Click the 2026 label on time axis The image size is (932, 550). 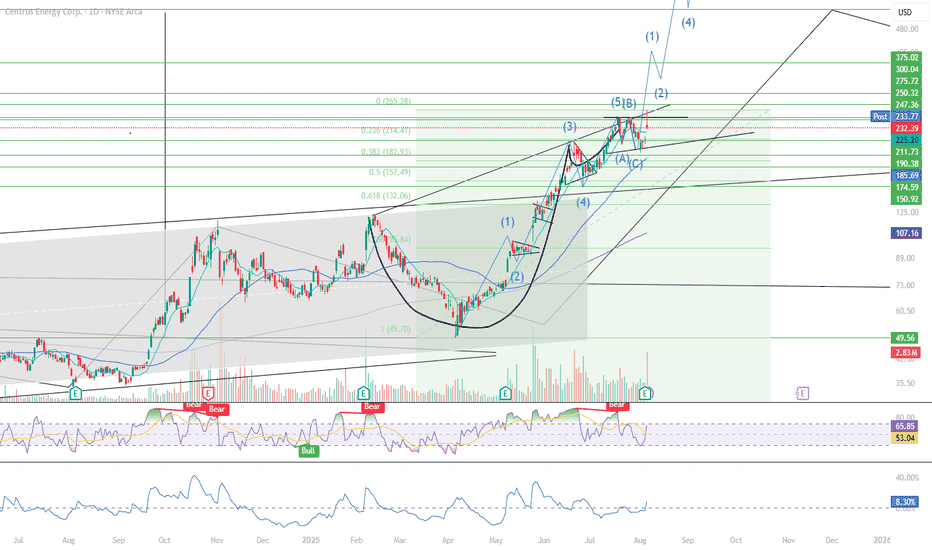click(882, 540)
